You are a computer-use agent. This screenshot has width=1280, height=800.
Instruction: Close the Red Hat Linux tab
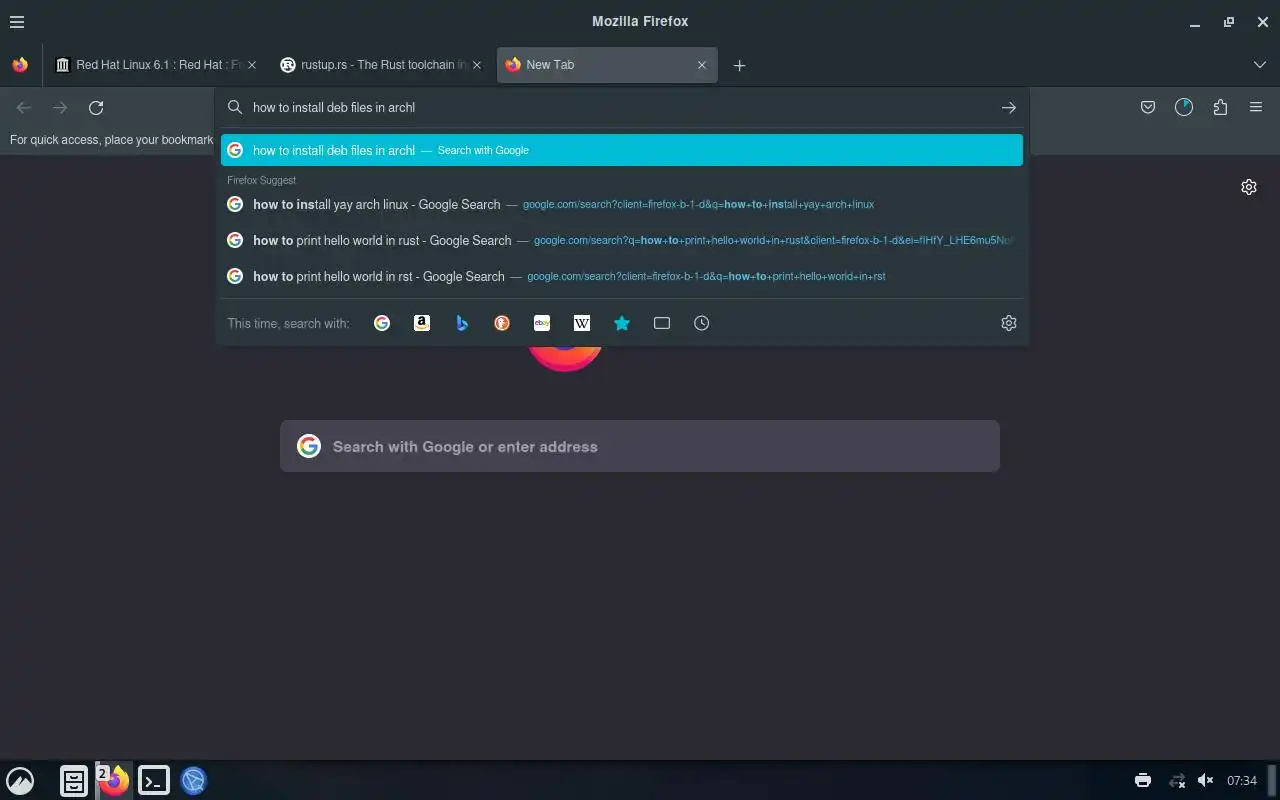coord(252,65)
